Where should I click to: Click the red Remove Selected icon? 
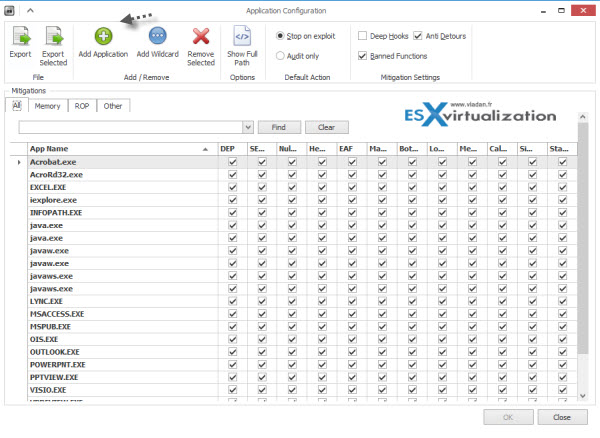point(201,38)
